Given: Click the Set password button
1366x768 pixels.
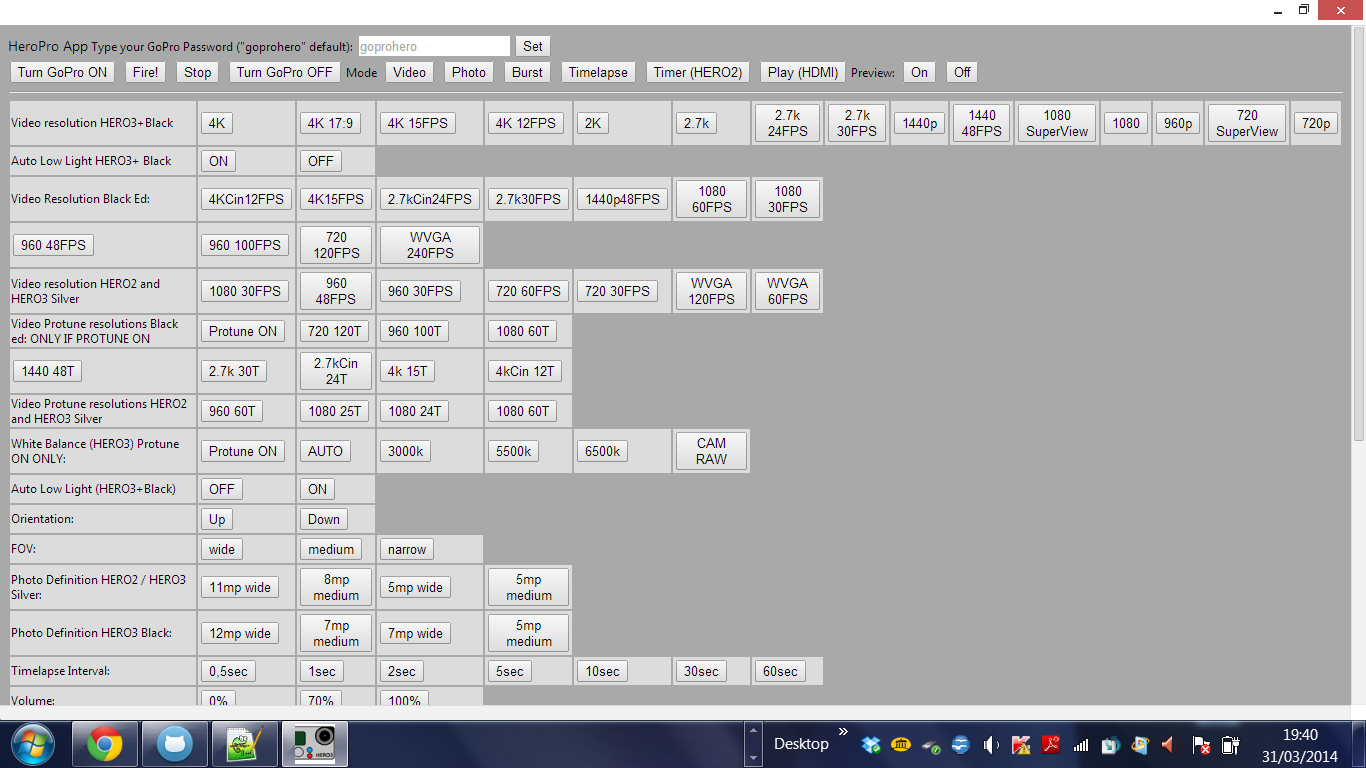Looking at the screenshot, I should coord(533,46).
